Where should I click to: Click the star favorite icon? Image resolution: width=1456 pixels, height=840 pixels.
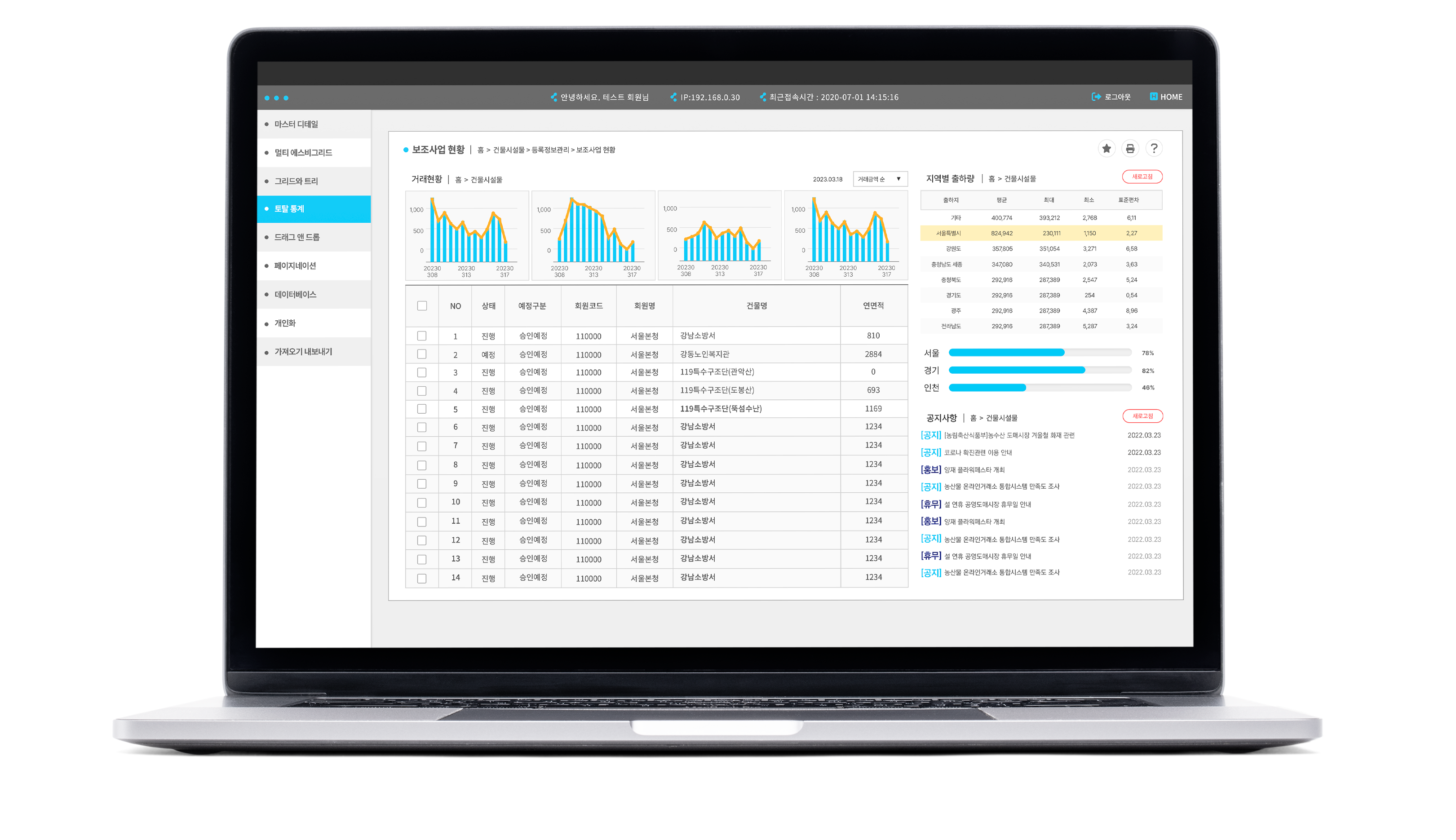pos(1106,149)
